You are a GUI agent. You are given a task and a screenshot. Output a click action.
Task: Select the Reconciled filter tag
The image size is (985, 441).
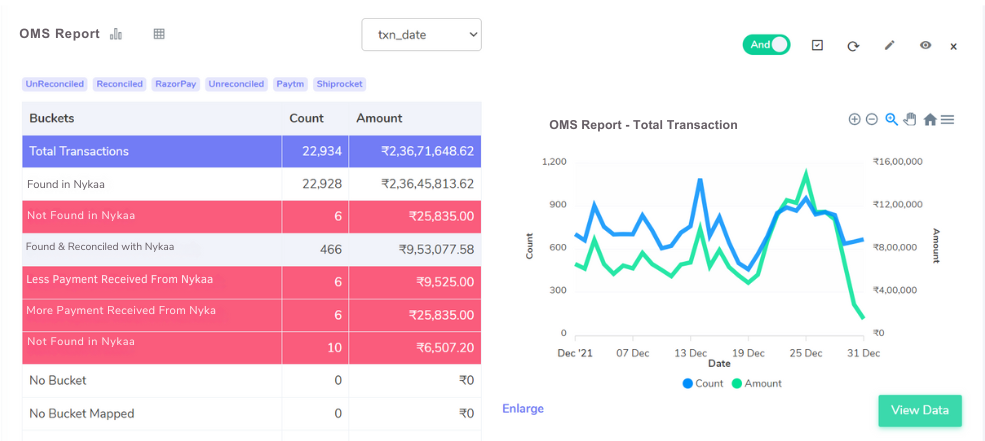click(120, 84)
